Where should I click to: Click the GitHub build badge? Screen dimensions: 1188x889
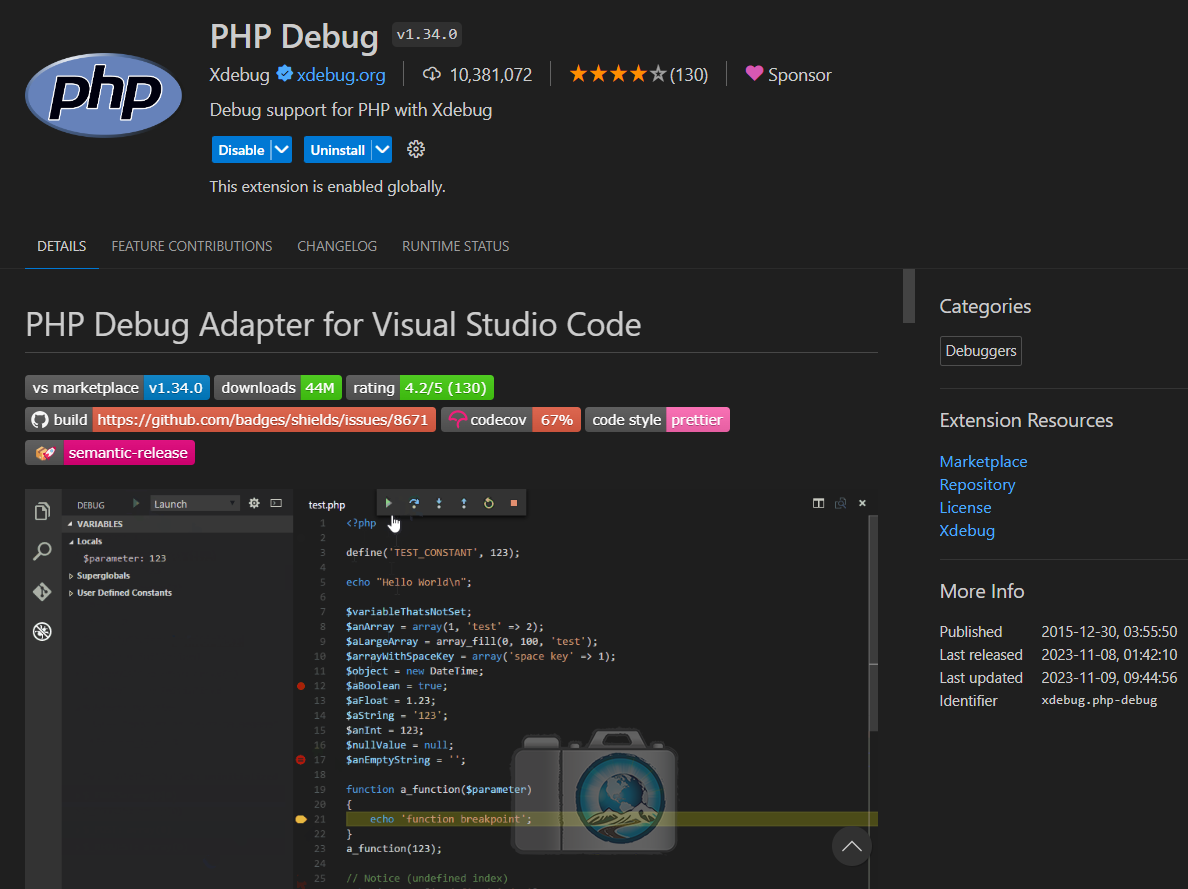[x=230, y=420]
